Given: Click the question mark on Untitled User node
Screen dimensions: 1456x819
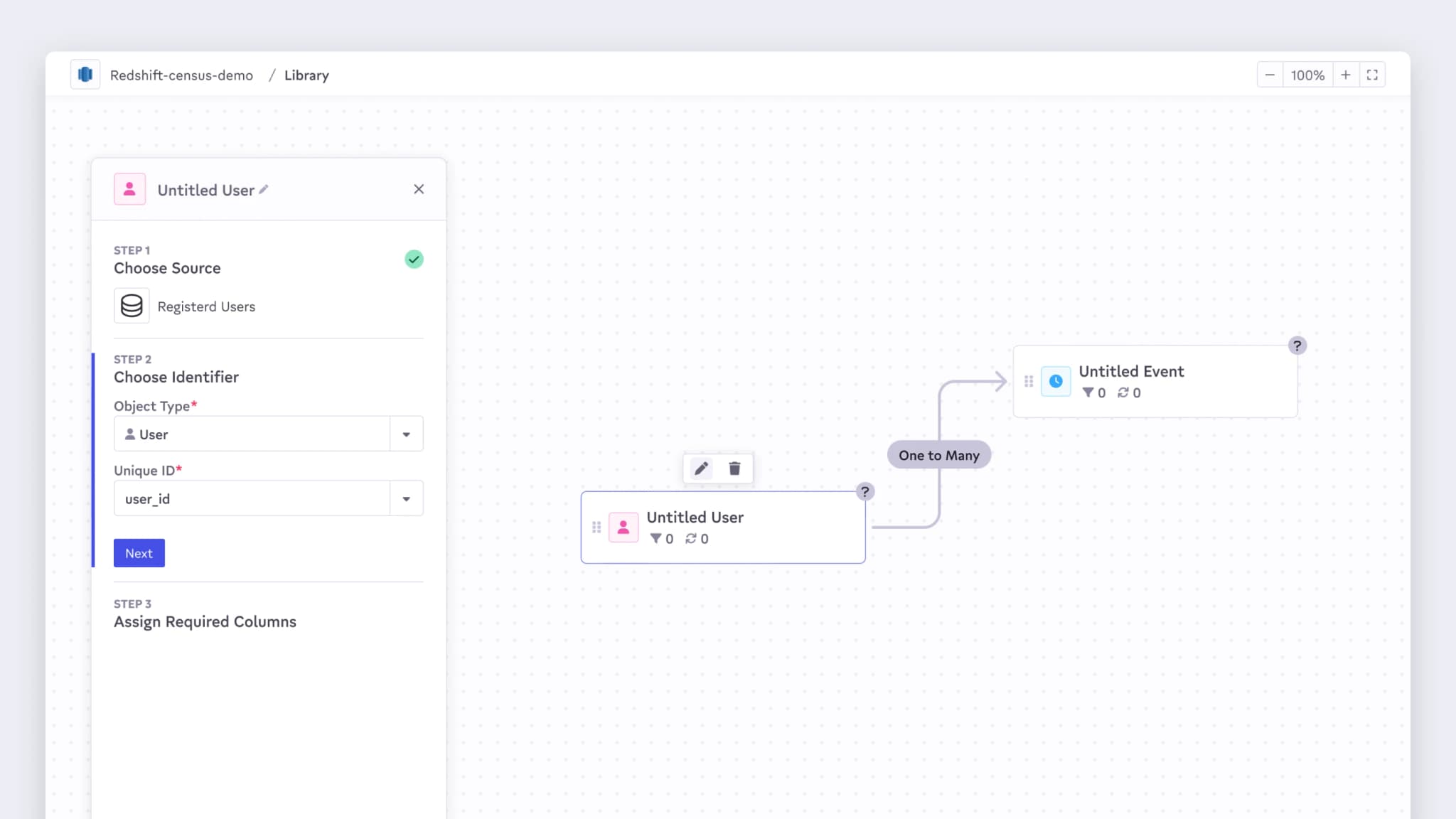Looking at the screenshot, I should [x=864, y=491].
